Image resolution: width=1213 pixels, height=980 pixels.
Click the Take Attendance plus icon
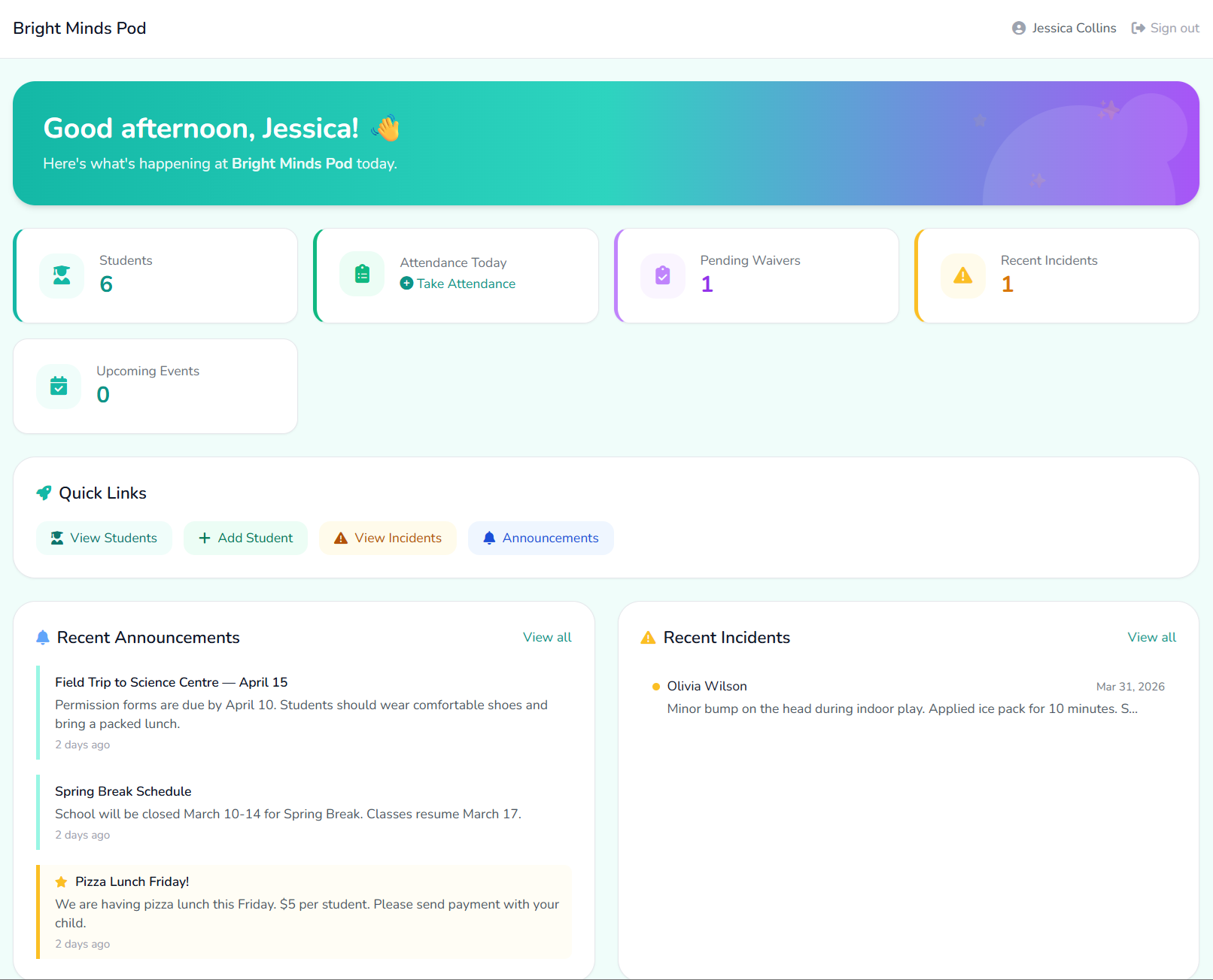(x=406, y=284)
